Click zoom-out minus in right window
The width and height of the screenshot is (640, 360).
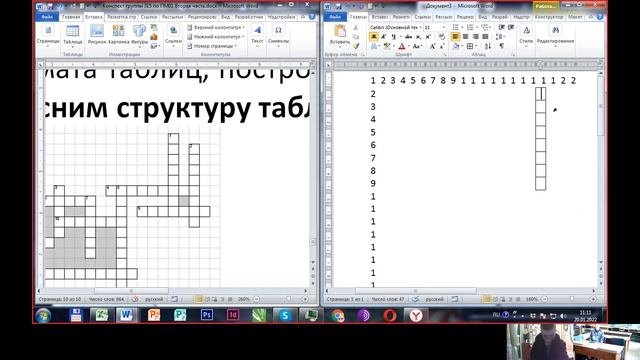544,299
